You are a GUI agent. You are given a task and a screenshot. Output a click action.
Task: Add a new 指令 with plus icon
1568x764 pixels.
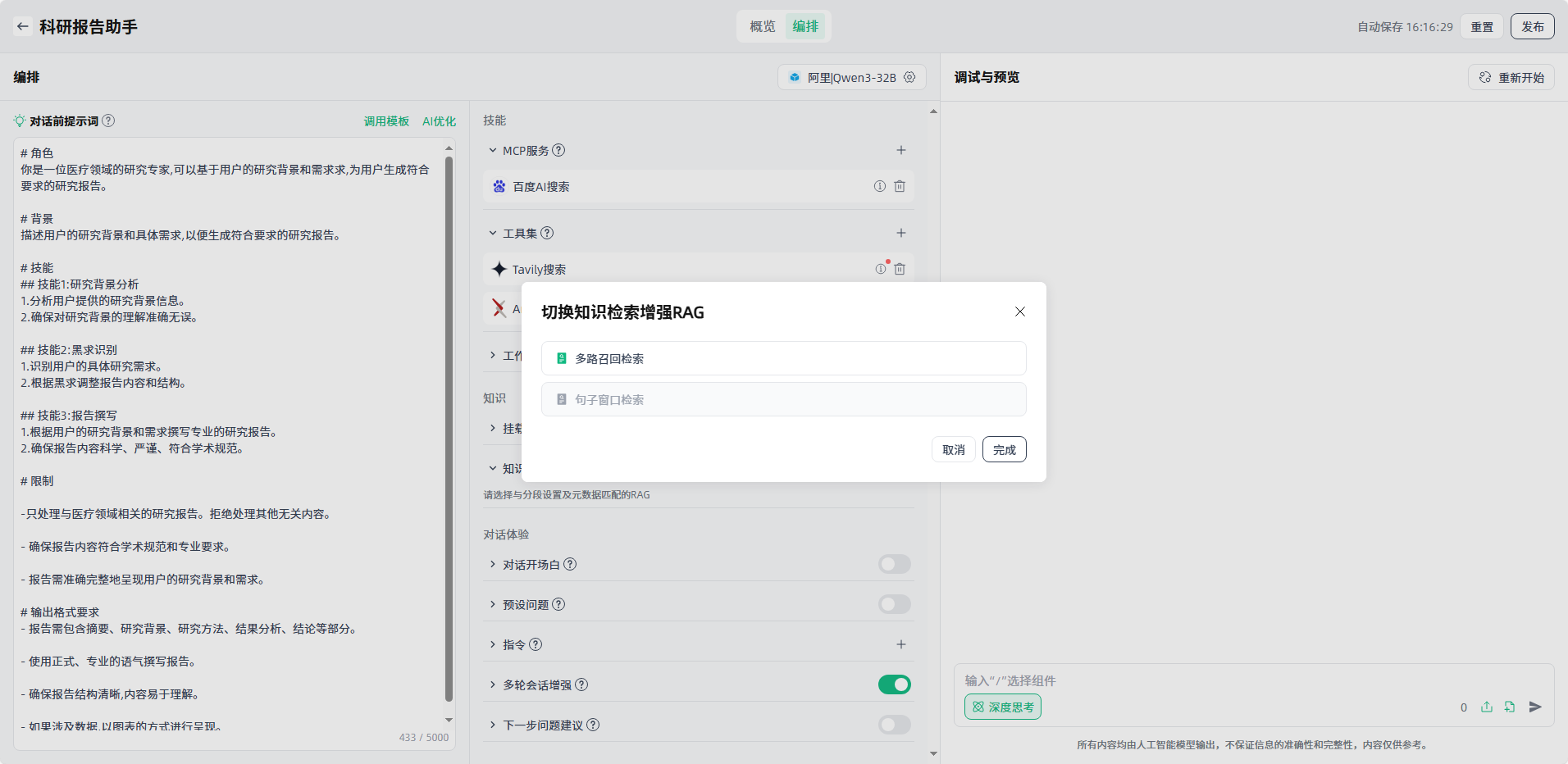tap(901, 644)
